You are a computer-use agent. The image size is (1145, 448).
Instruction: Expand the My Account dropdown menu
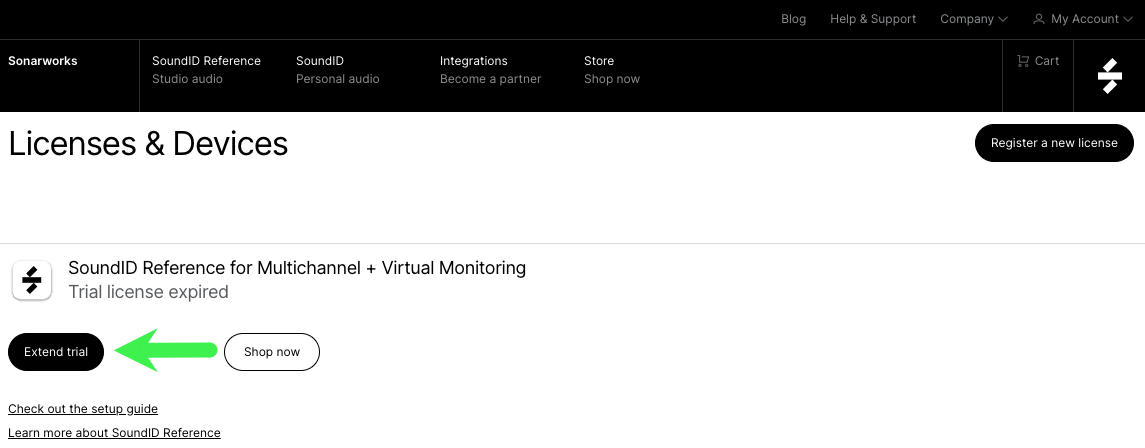[1083, 19]
